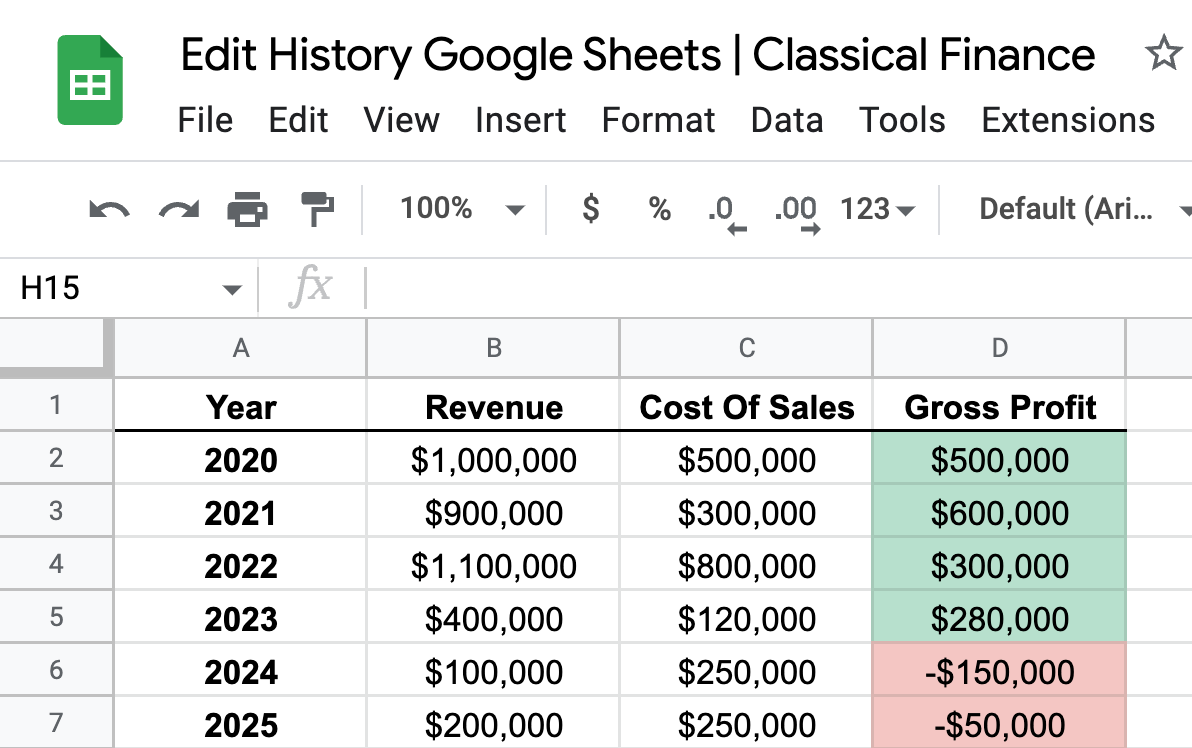
Task: Open the name box dropdown
Action: pos(232,287)
